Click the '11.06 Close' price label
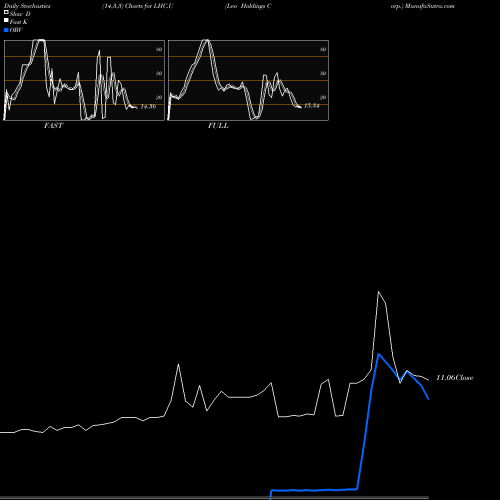The height and width of the screenshot is (500, 500). pos(455,378)
